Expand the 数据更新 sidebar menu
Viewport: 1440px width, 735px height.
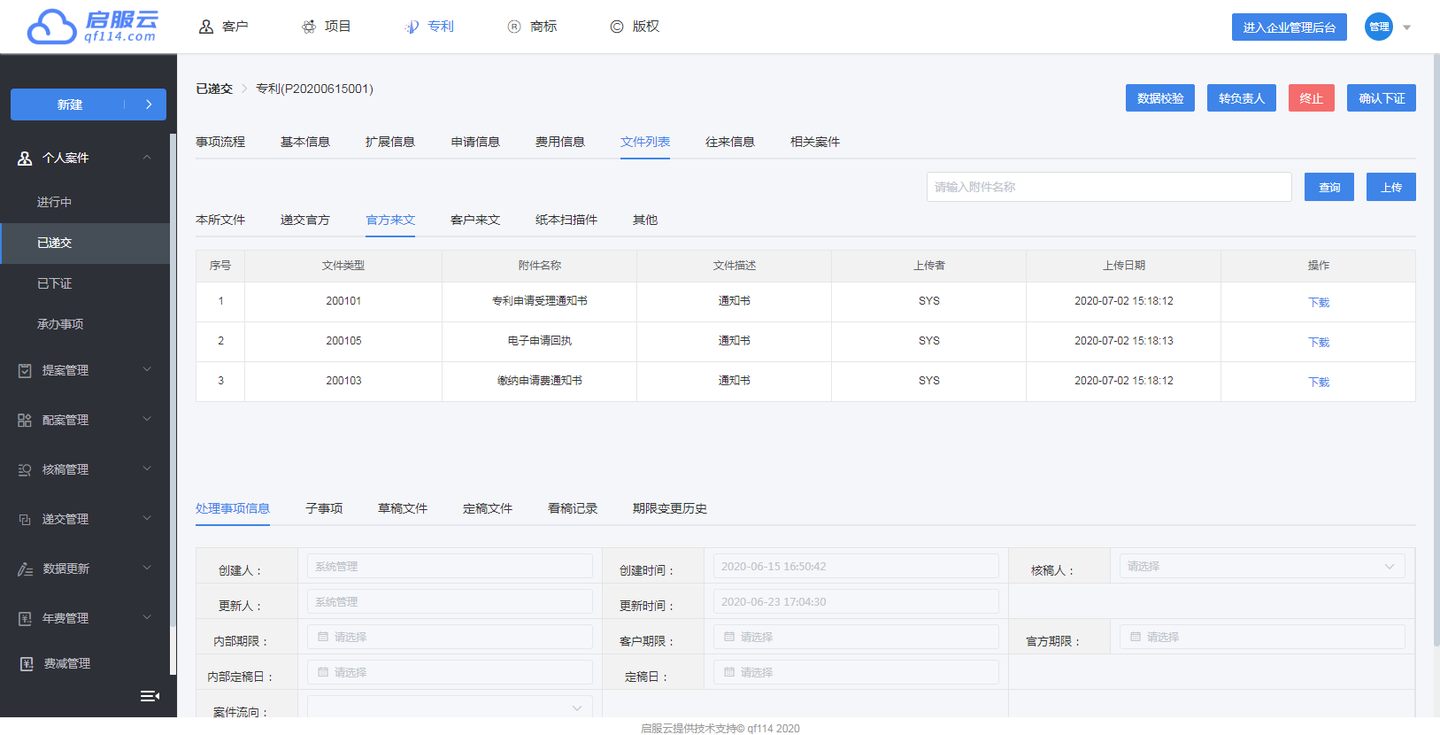[x=147, y=568]
